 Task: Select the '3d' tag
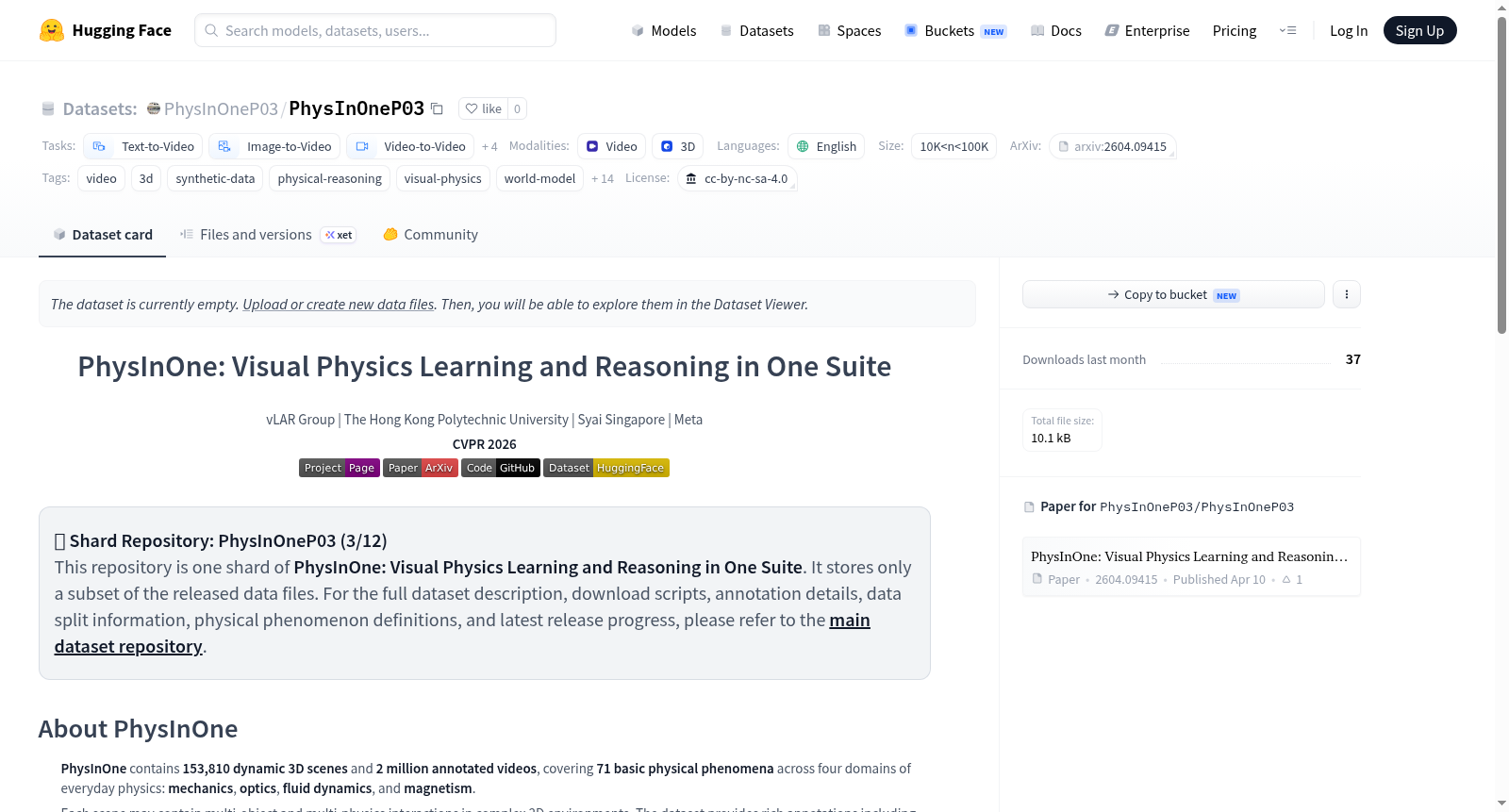coord(146,178)
